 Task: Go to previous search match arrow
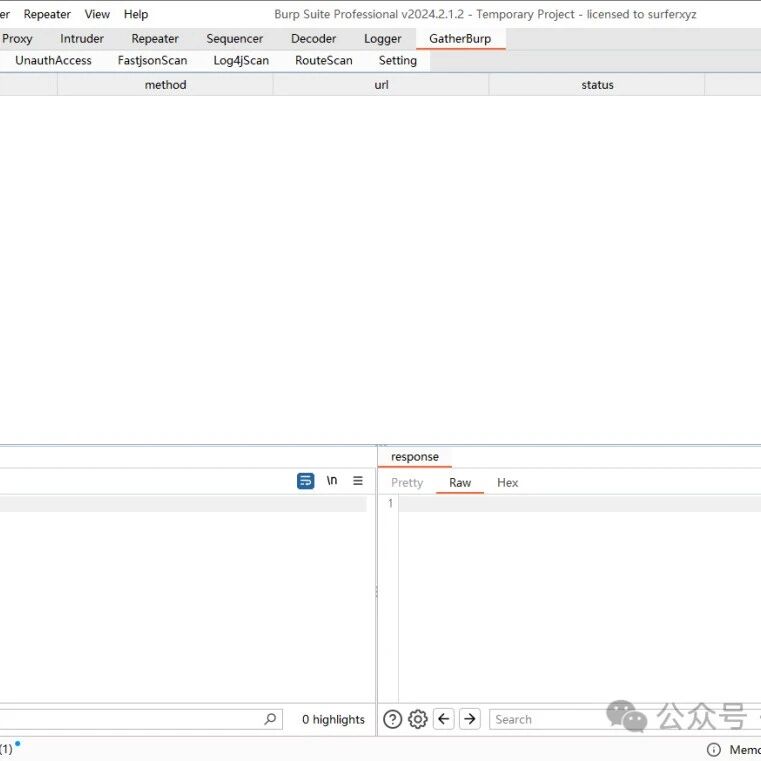pyautogui.click(x=444, y=719)
